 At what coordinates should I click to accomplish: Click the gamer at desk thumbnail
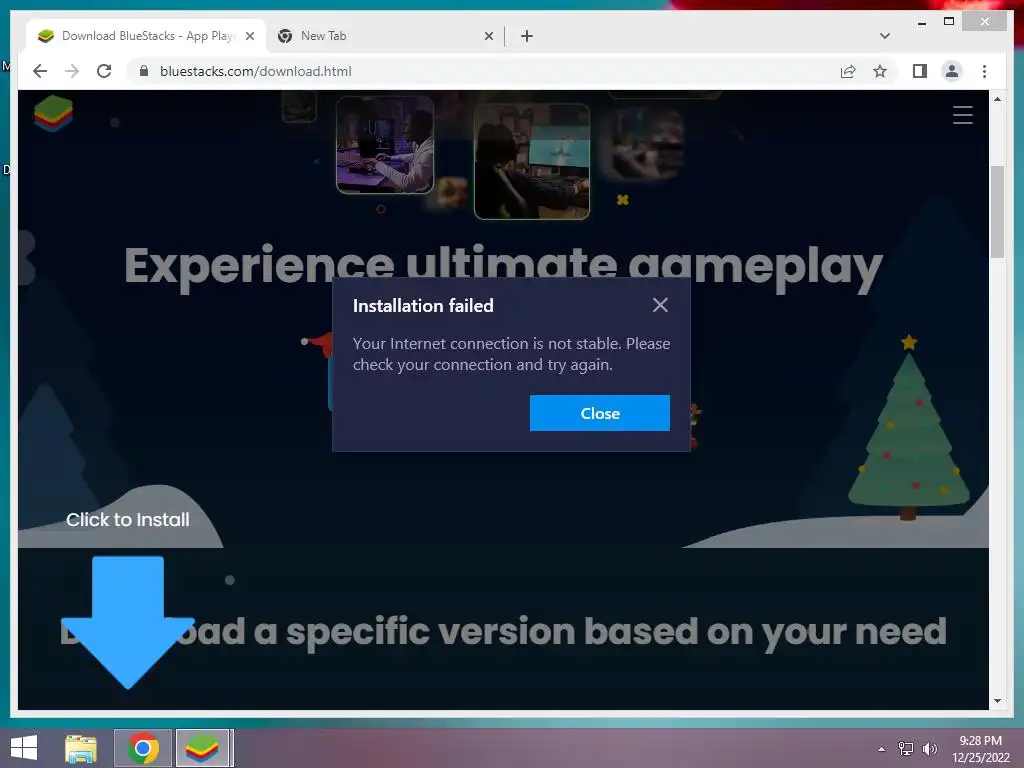(385, 145)
